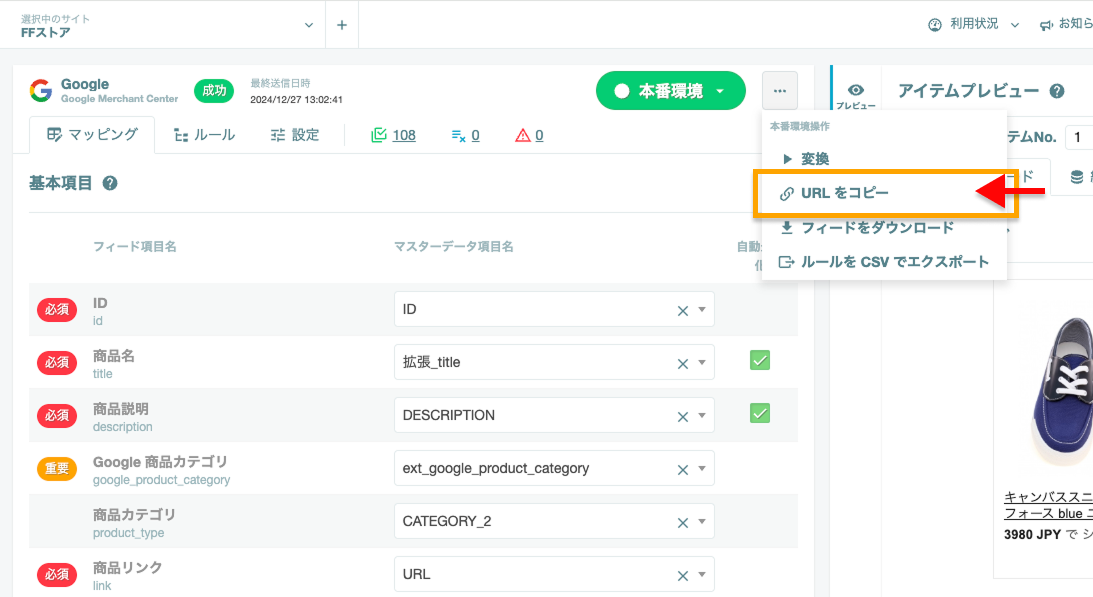This screenshot has width=1093, height=597.
Task: Toggle auto checkbox for 商品説明 row
Action: [x=760, y=414]
